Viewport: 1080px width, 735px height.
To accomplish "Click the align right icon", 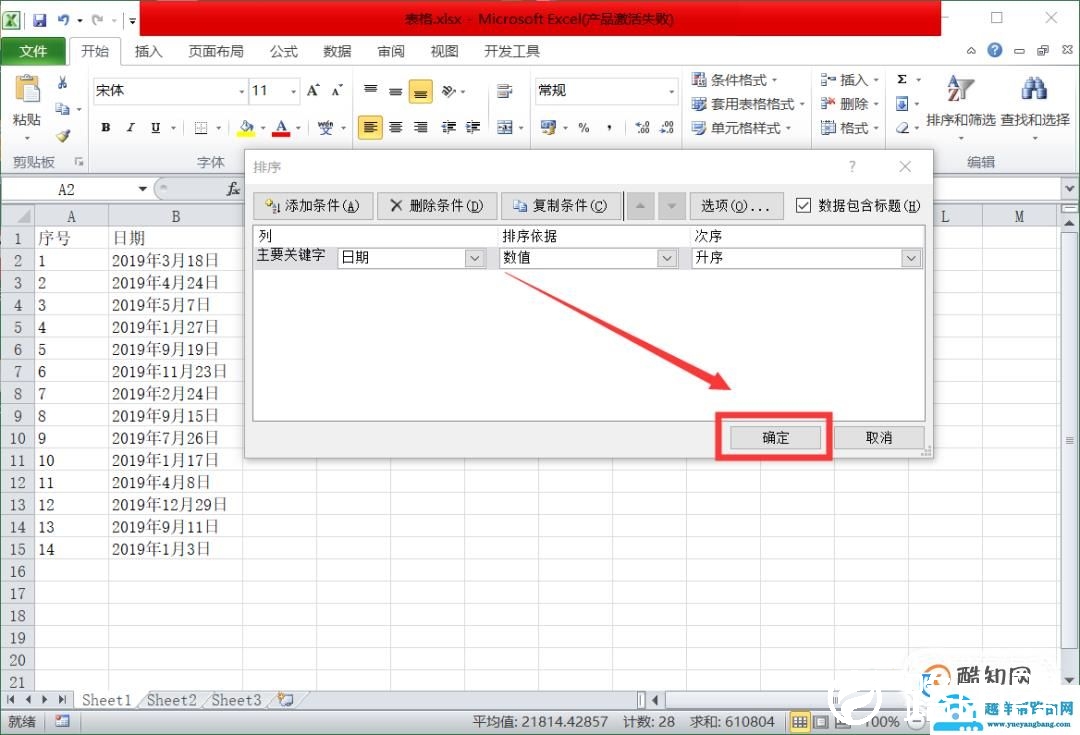I will click(420, 127).
